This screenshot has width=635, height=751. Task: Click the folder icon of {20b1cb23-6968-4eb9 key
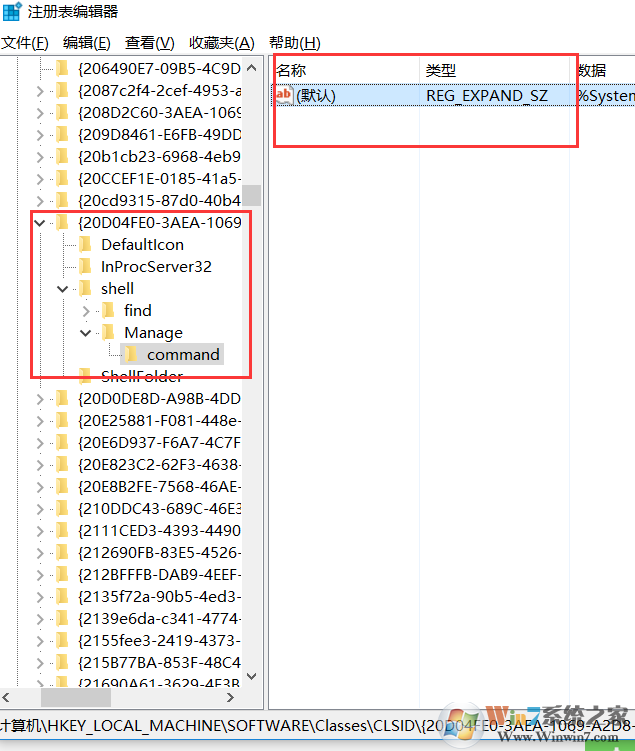[x=62, y=157]
